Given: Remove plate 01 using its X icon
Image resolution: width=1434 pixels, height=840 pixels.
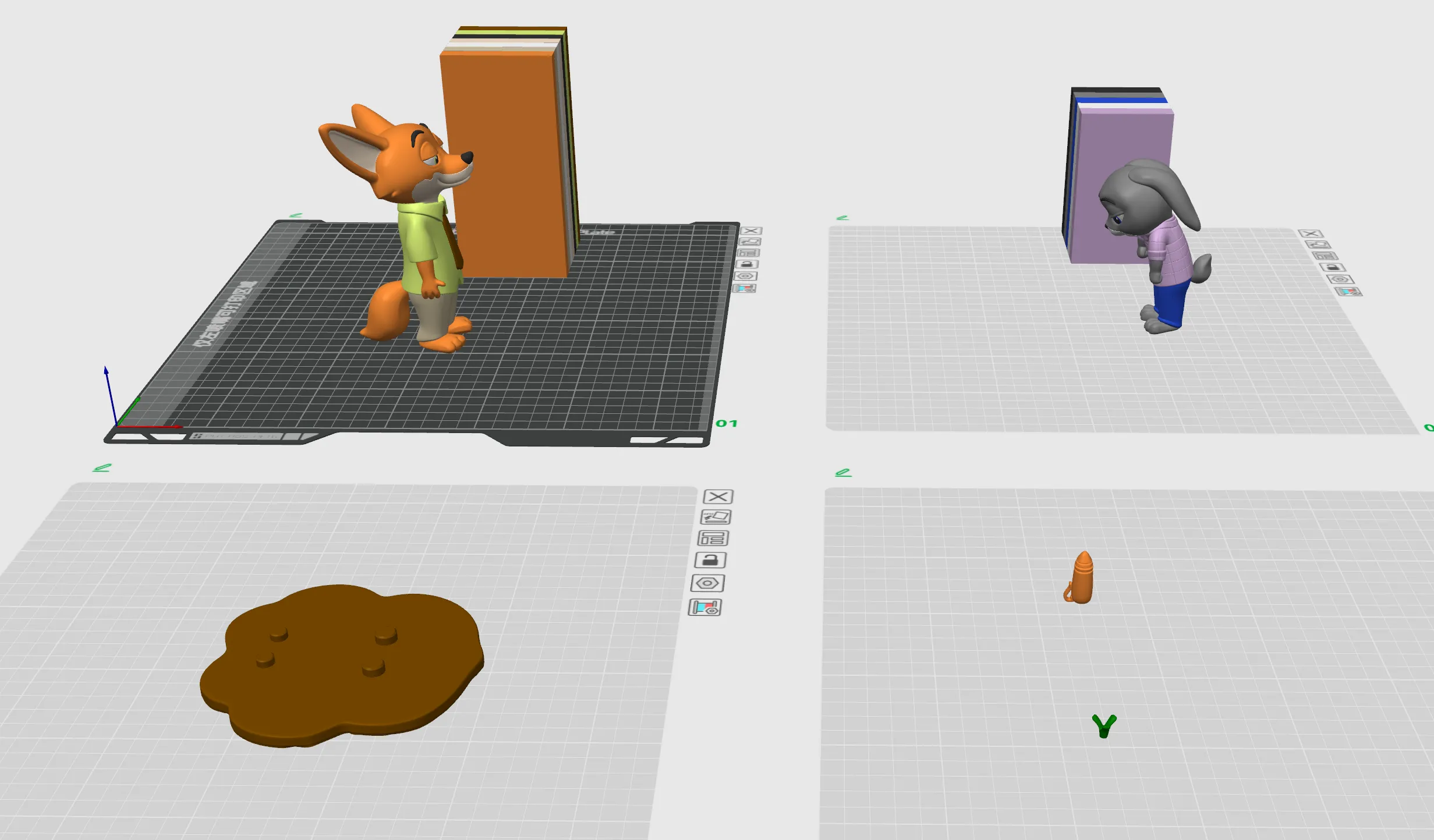Looking at the screenshot, I should (x=751, y=231).
